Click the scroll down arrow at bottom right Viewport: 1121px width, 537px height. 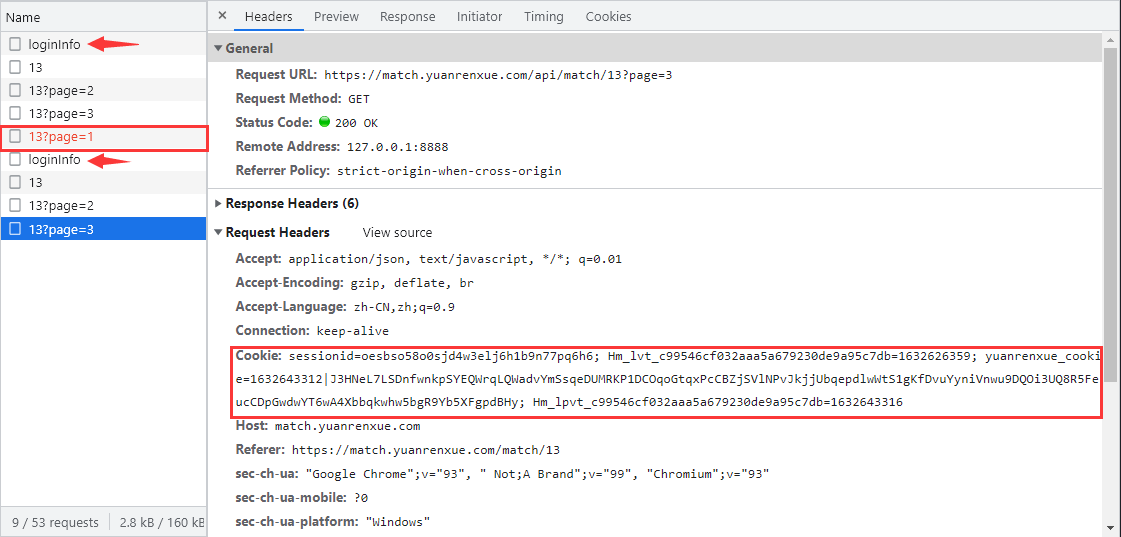pos(1110,527)
